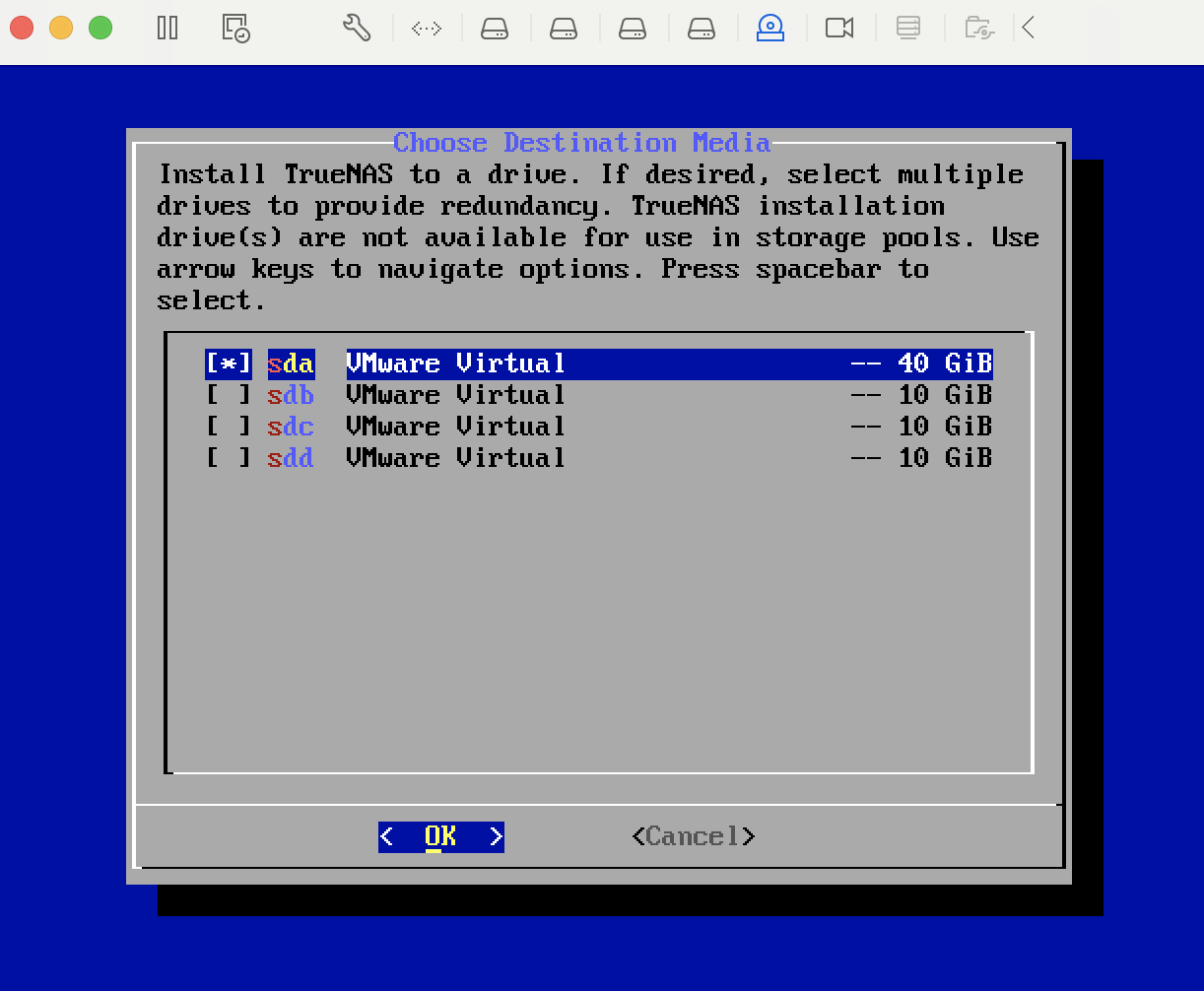
Task: Check the sdb drive checkbox
Action: coord(229,395)
